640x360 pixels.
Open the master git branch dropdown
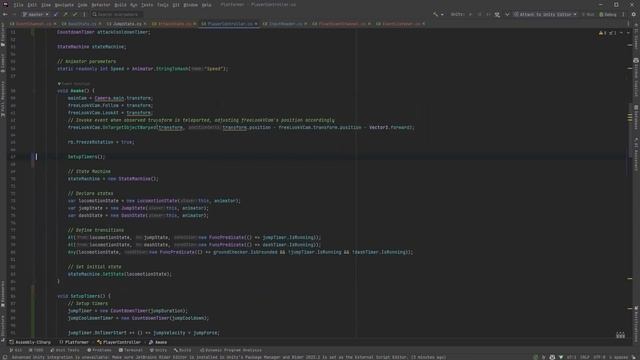point(35,14)
